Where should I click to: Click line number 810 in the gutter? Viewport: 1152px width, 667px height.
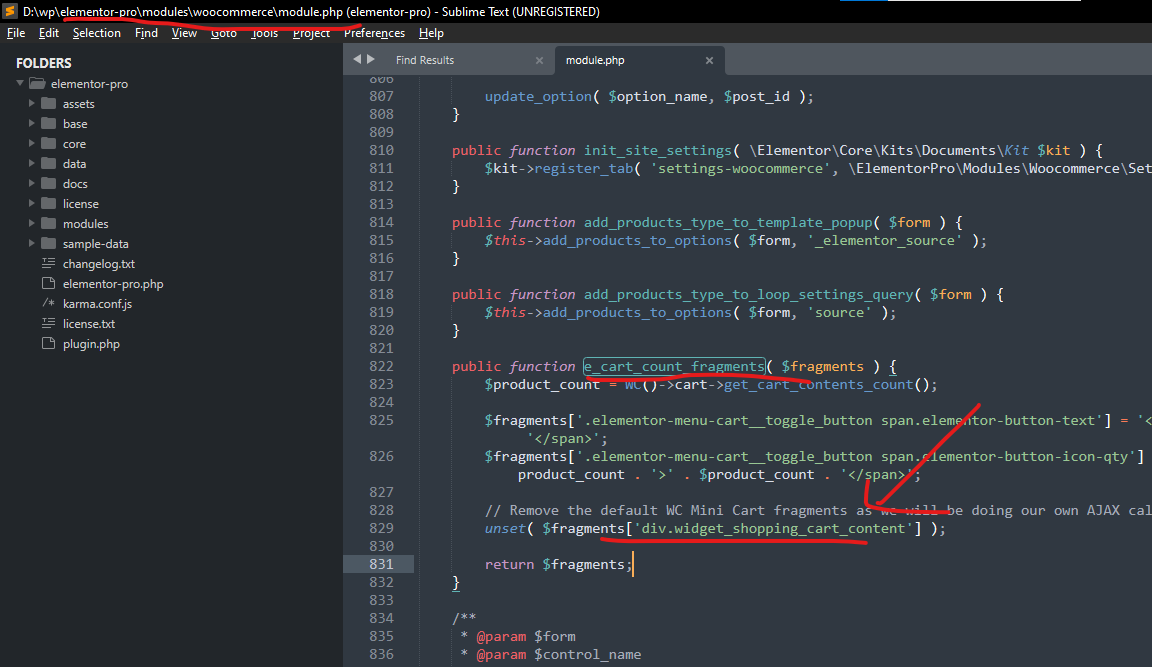click(x=381, y=150)
